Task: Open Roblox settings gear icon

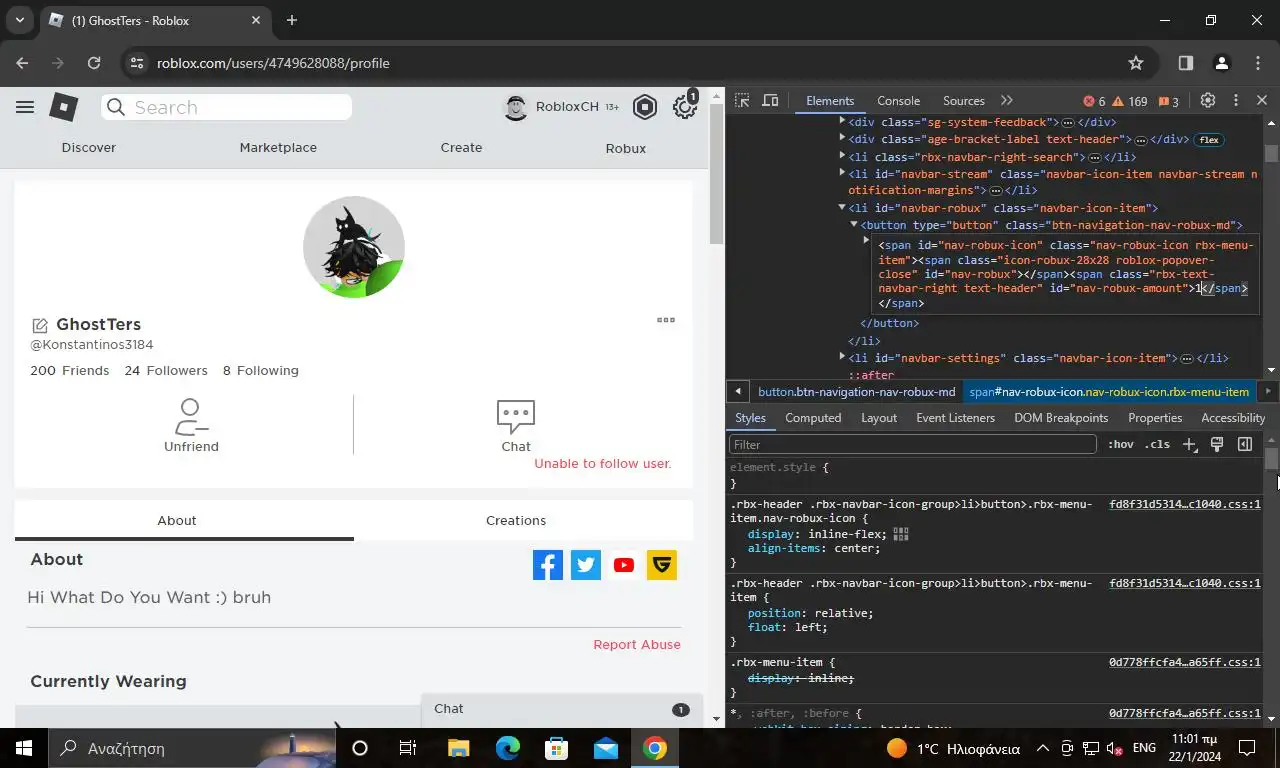Action: (x=685, y=107)
